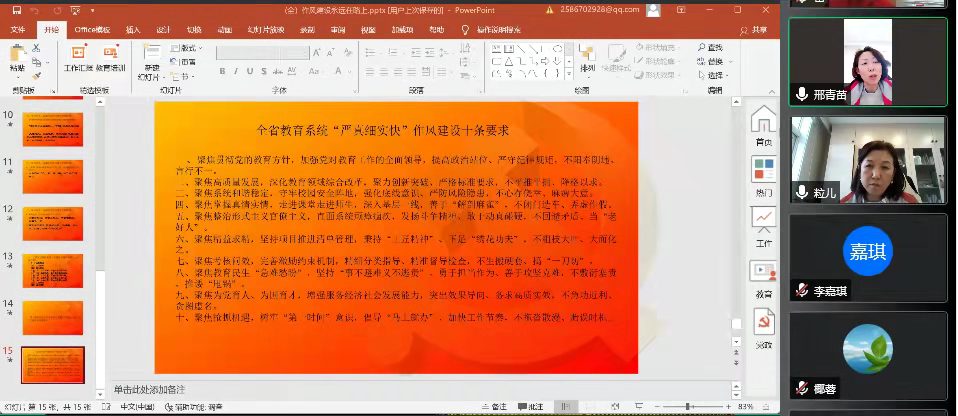The image size is (958, 416).
Task: Click the account avatar icon in title bar
Action: (x=653, y=10)
